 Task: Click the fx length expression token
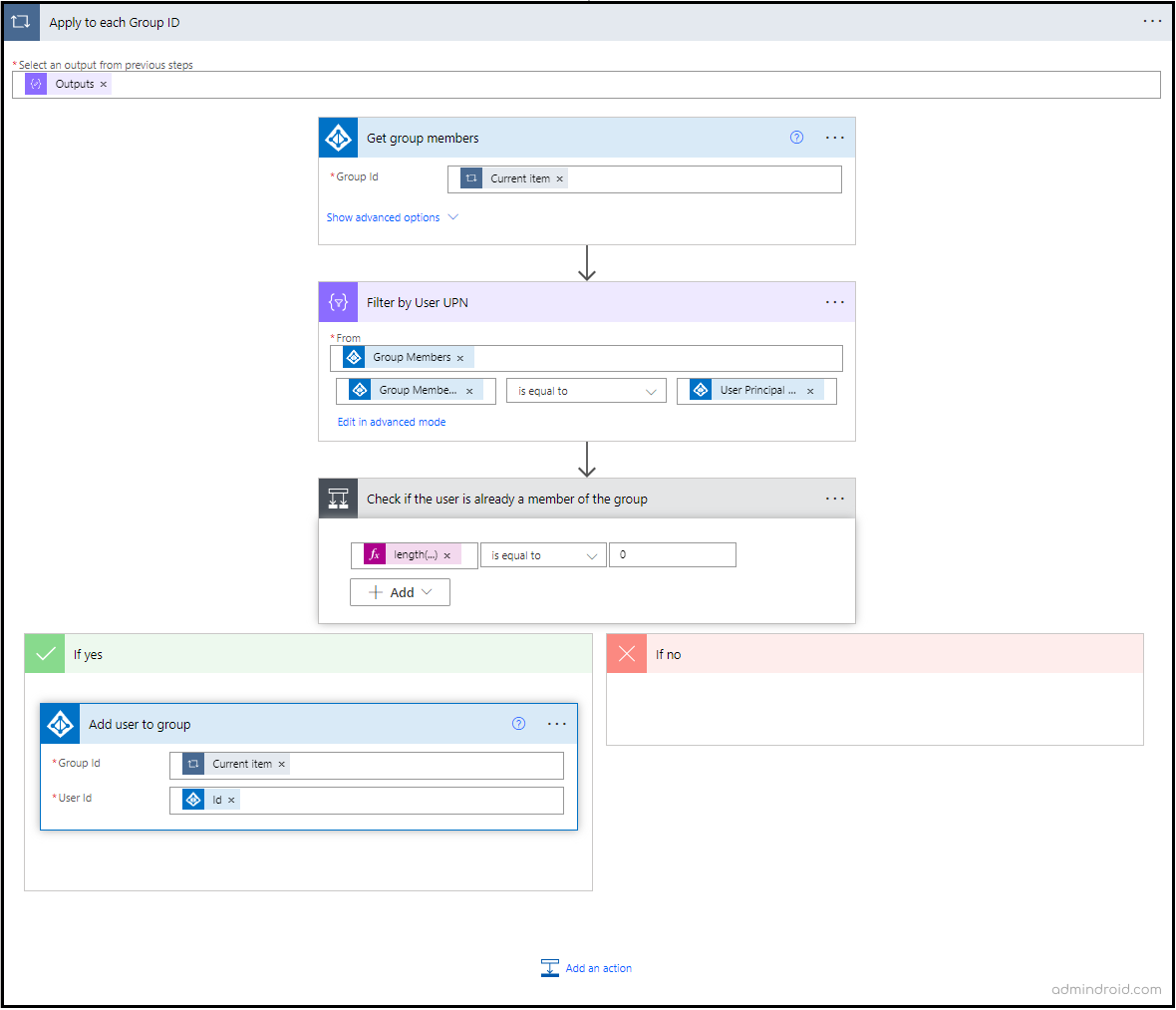point(413,554)
